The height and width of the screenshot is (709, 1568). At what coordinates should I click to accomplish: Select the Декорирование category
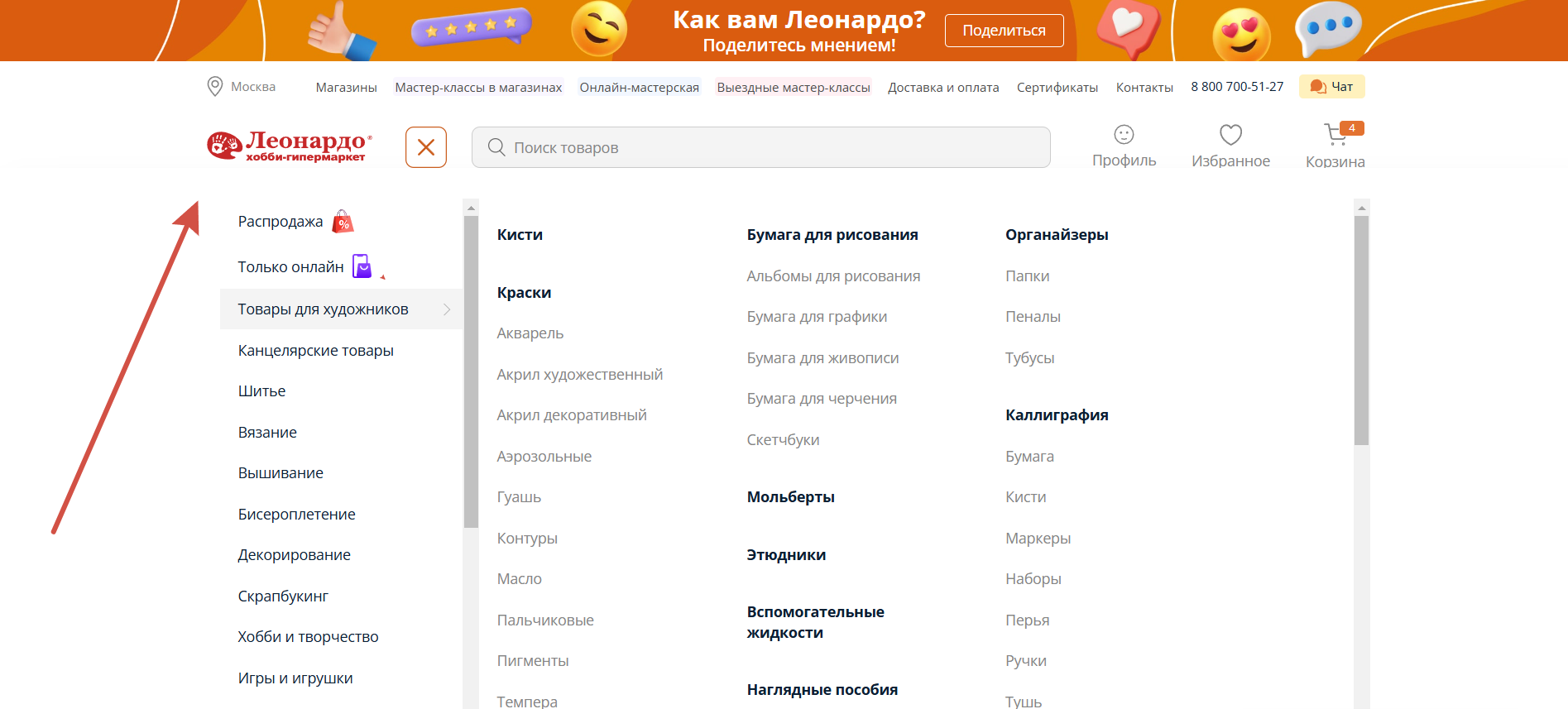point(294,555)
